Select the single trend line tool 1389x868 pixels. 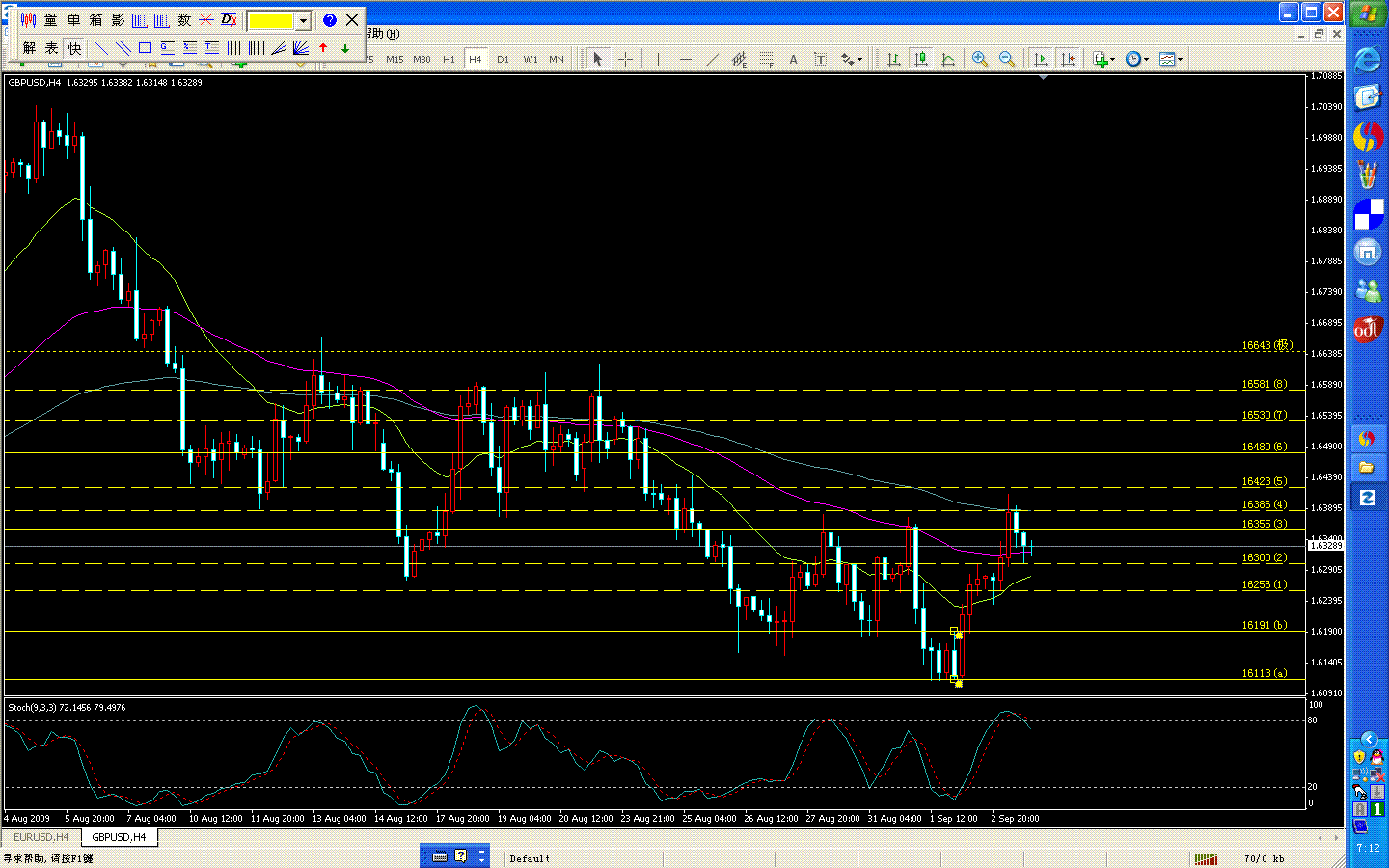[x=100, y=47]
